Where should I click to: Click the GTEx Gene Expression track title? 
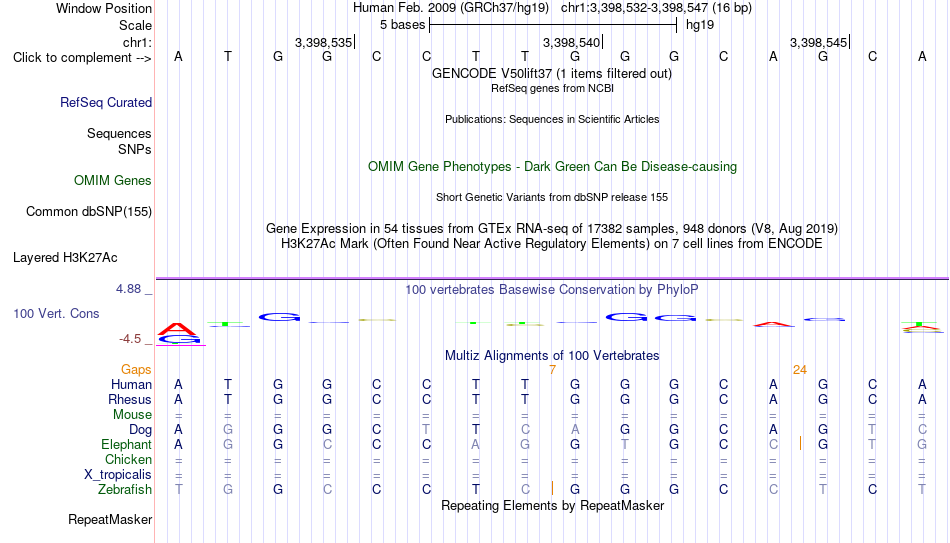(x=552, y=228)
